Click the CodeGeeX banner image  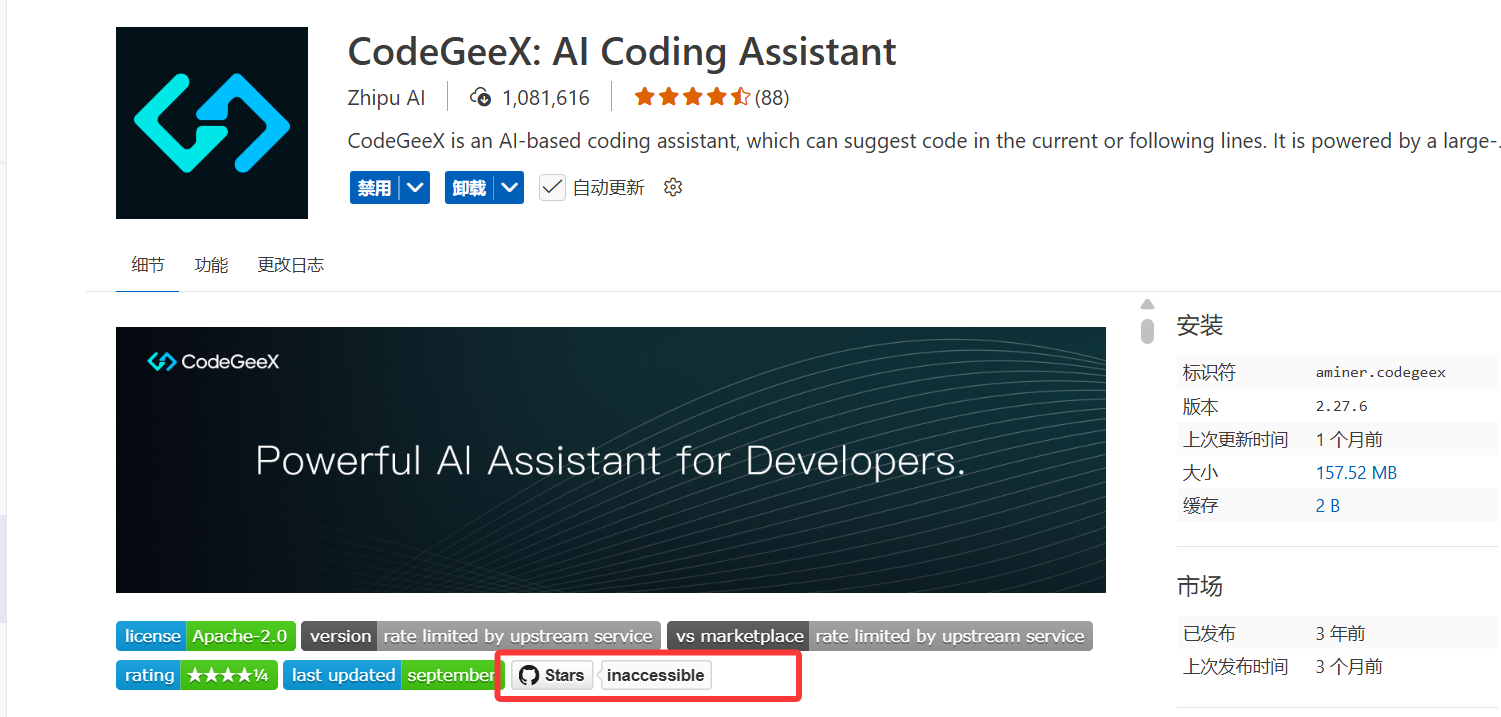point(611,460)
